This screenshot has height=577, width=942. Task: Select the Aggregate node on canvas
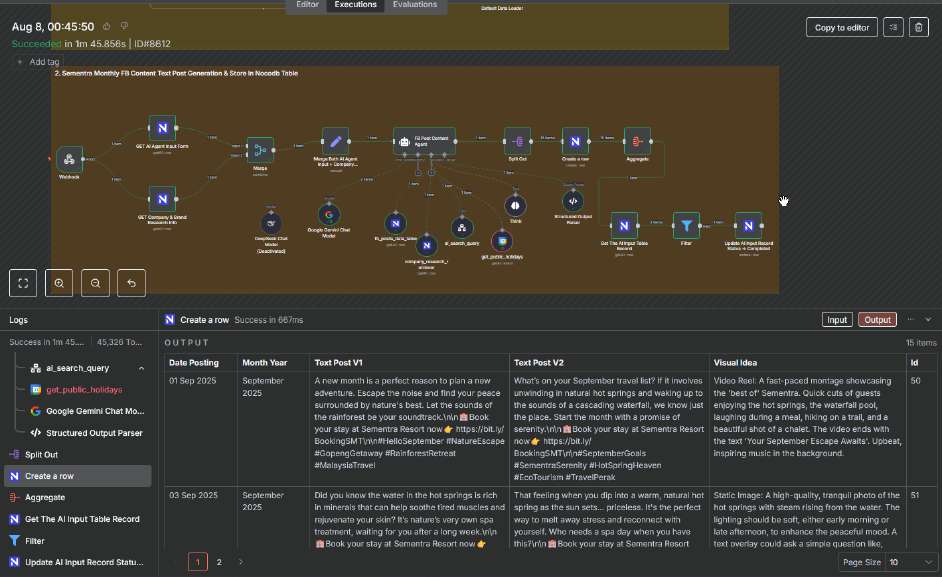pos(637,141)
